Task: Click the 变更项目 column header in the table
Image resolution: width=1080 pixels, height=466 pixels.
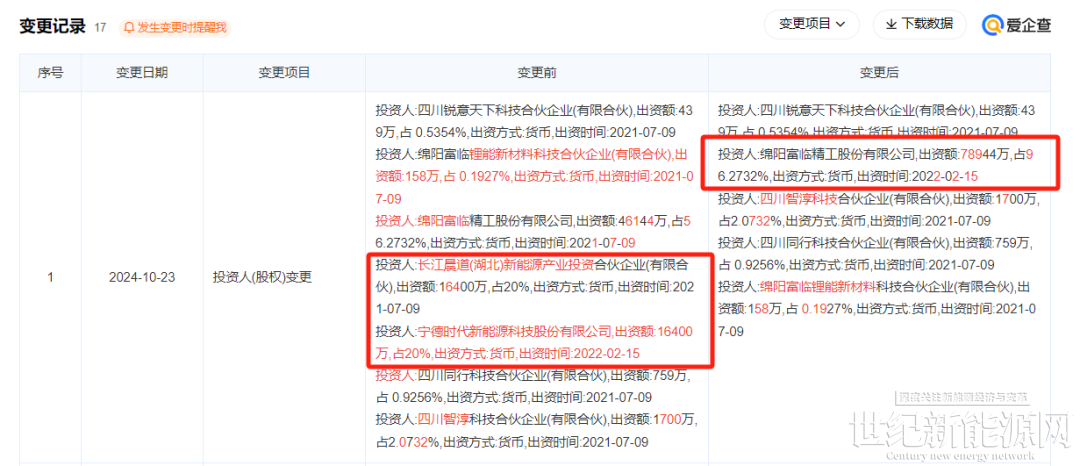Action: tap(284, 72)
